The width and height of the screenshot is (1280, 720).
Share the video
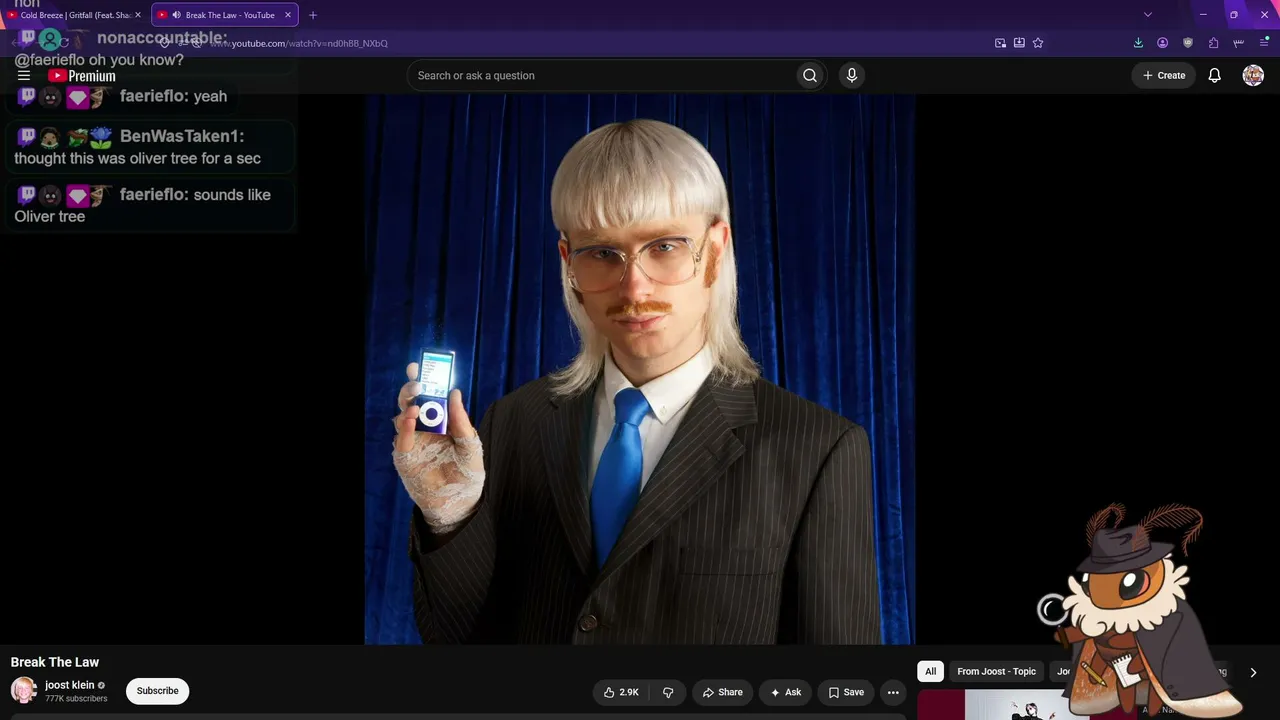pyautogui.click(x=723, y=692)
